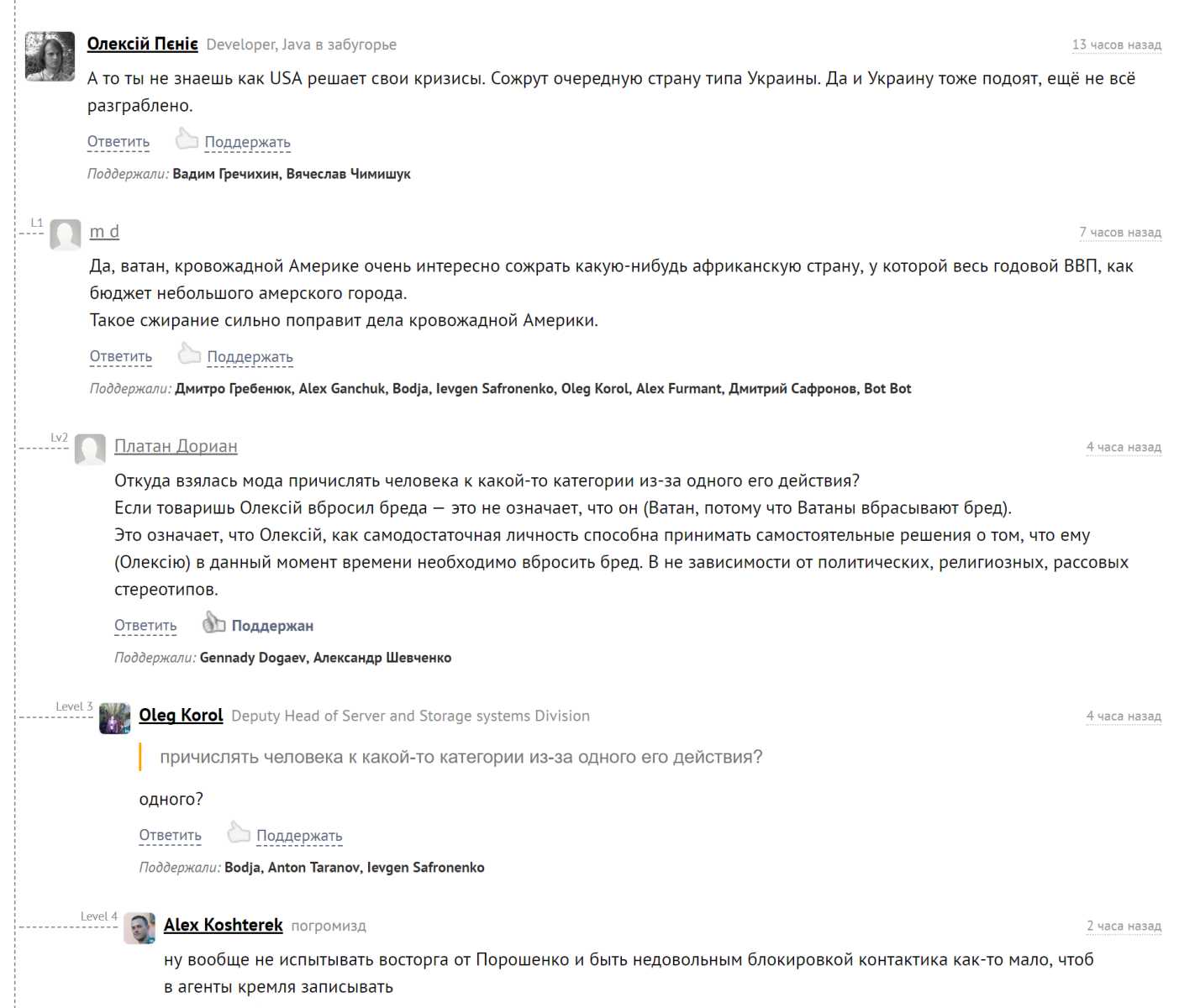The image size is (1195, 1008).
Task: Click Ответить under Олексій Пєніє's comment
Action: [x=117, y=141]
